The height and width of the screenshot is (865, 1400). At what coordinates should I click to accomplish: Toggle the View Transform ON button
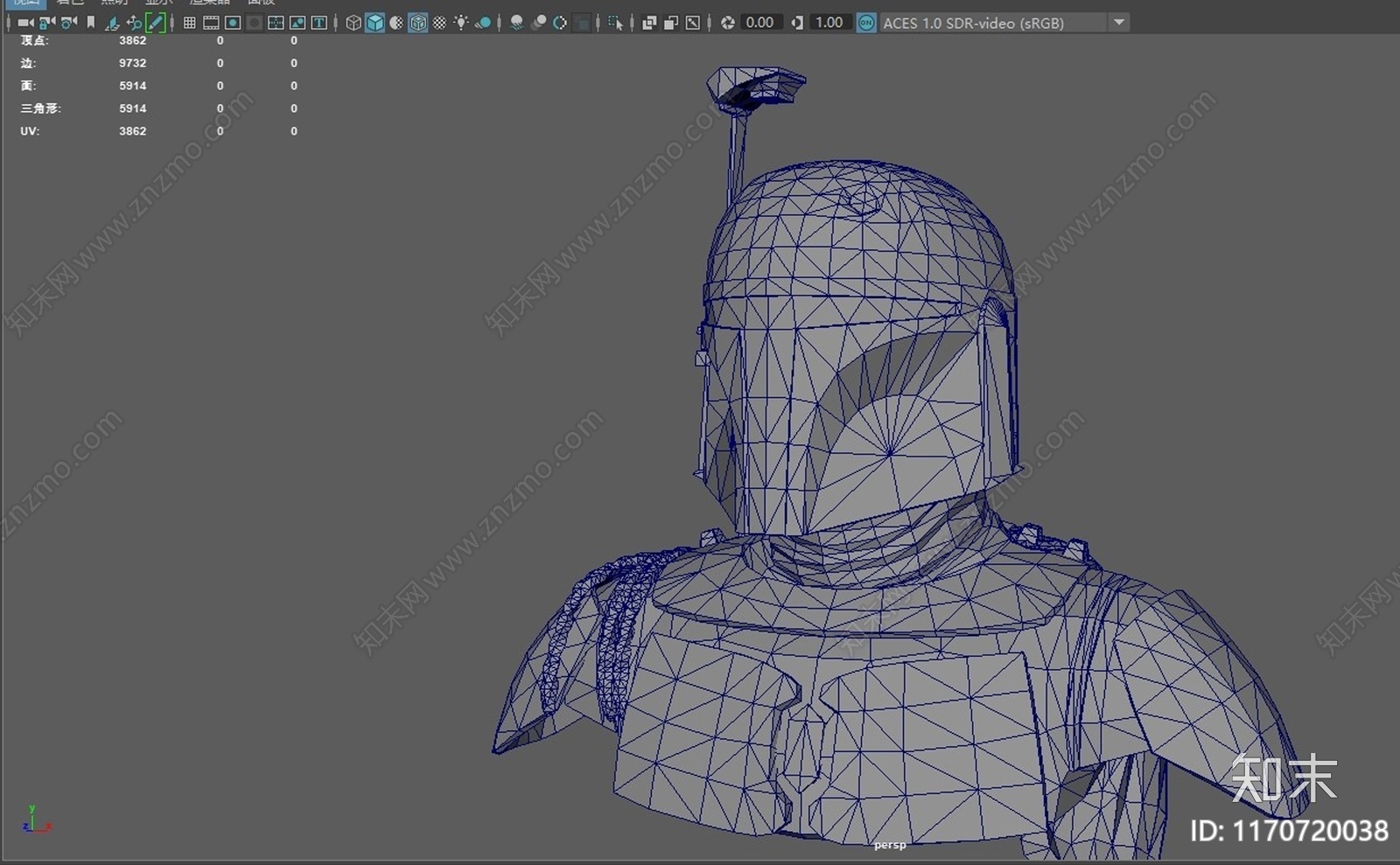pyautogui.click(x=865, y=23)
